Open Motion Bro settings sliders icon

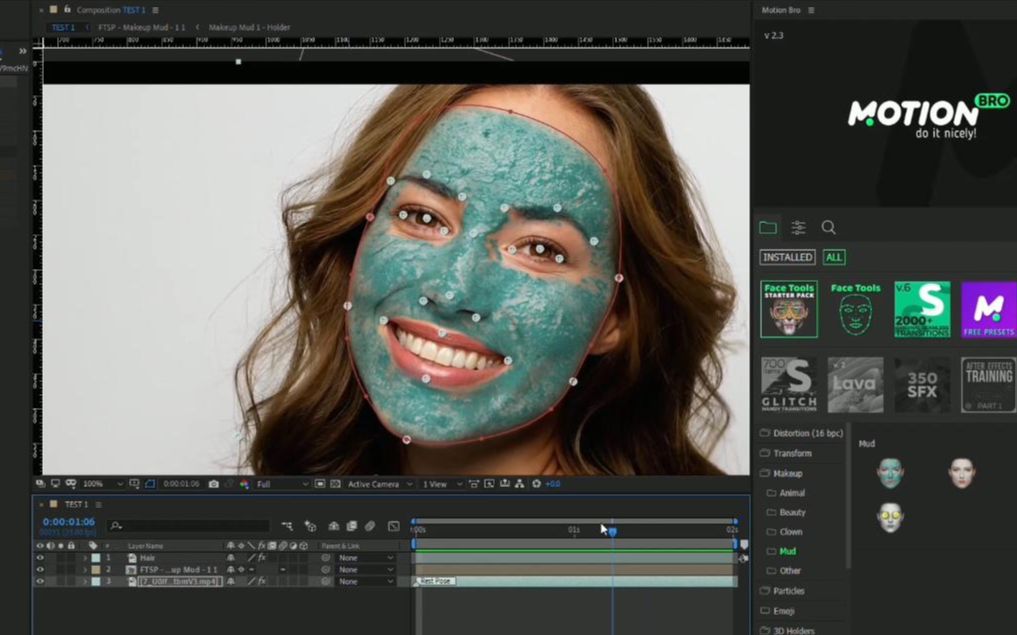798,228
